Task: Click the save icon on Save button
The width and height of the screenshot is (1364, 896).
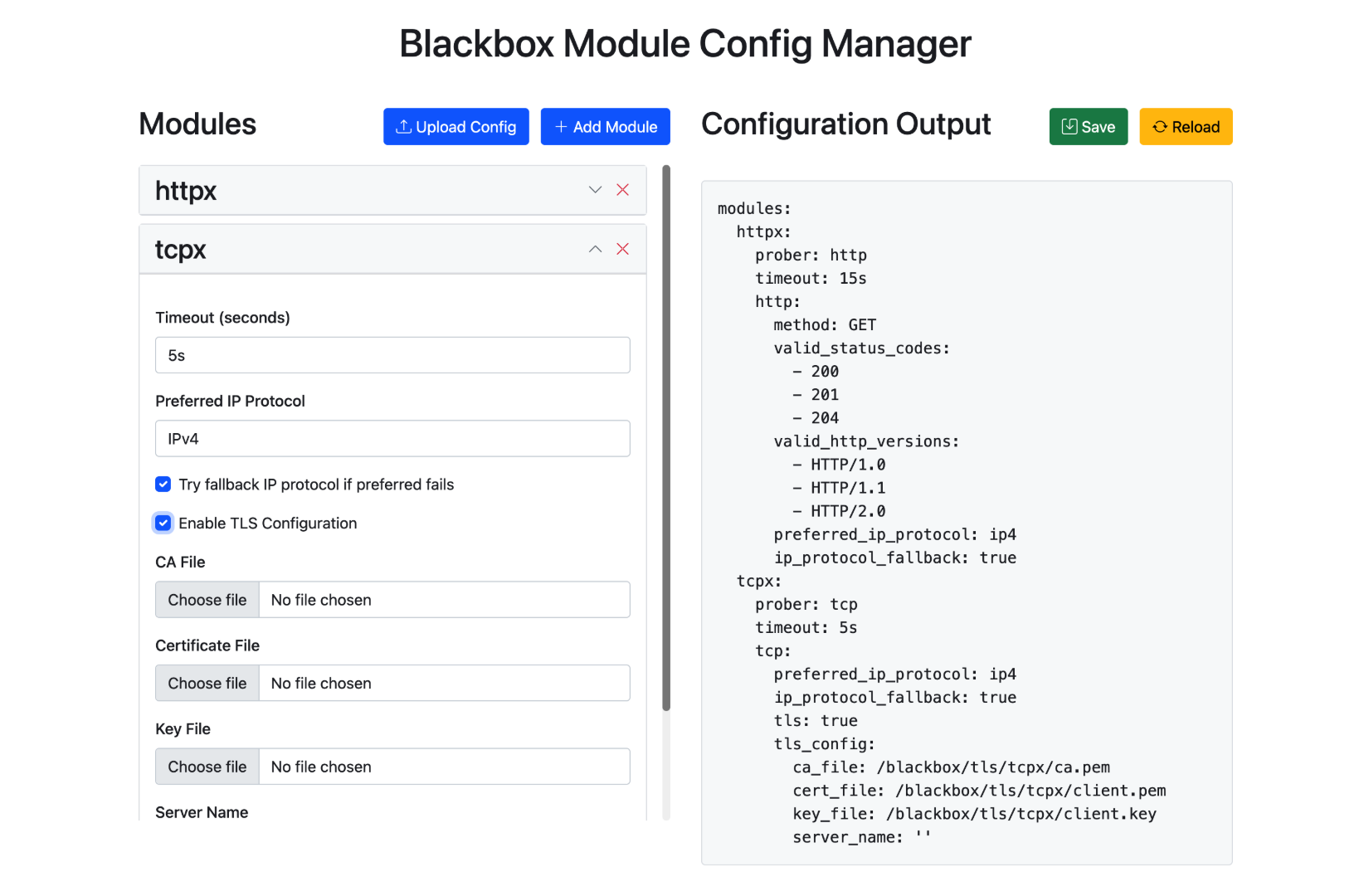Action: click(1069, 126)
